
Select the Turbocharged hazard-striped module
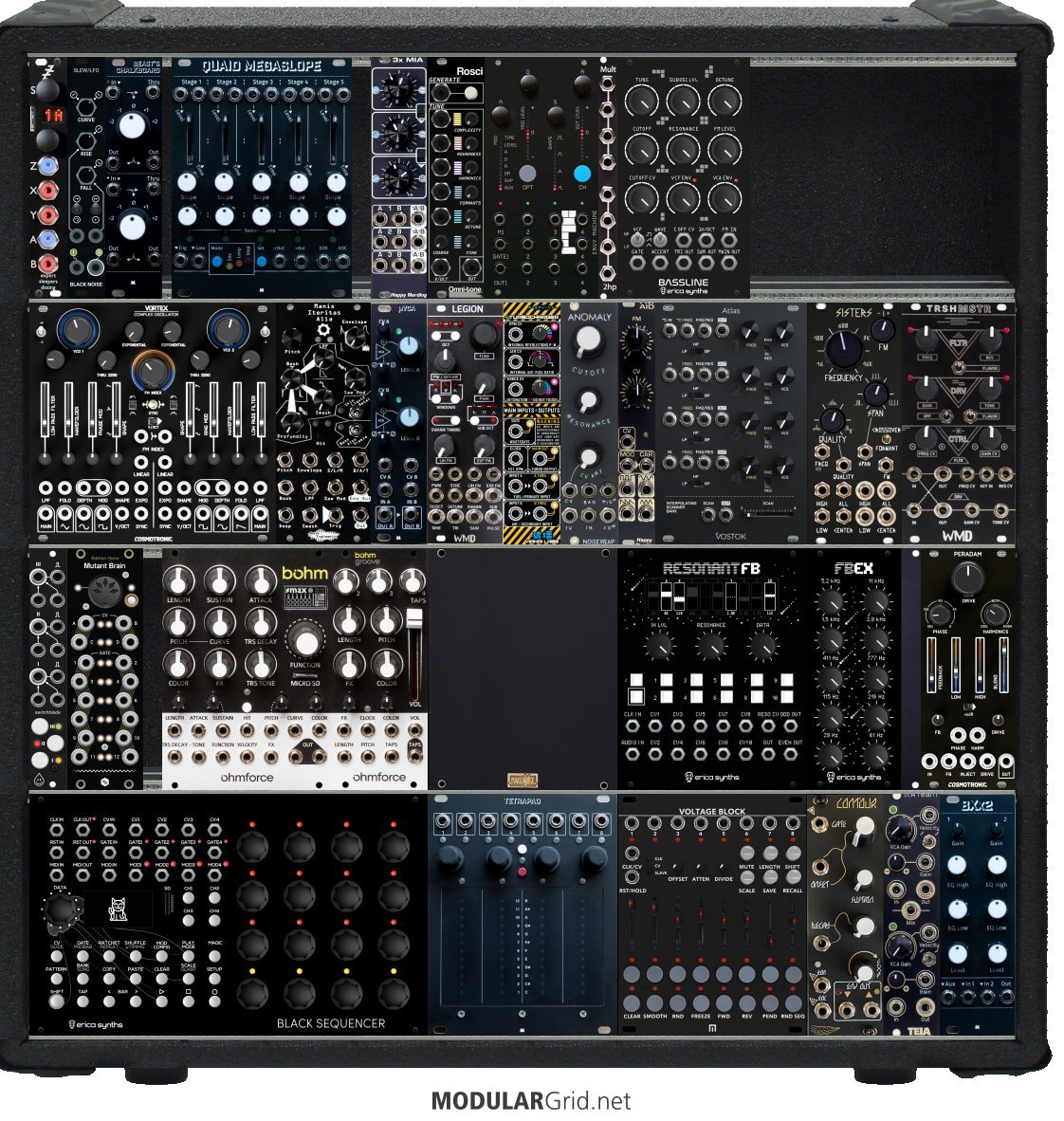click(x=531, y=423)
